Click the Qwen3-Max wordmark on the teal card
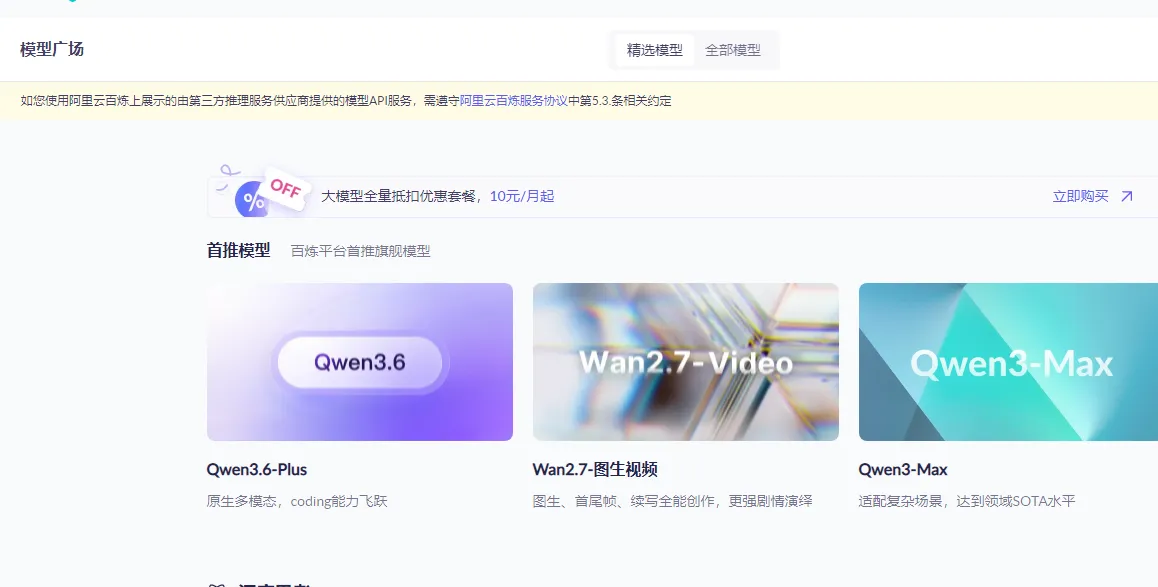This screenshot has width=1158, height=587. tap(1010, 362)
